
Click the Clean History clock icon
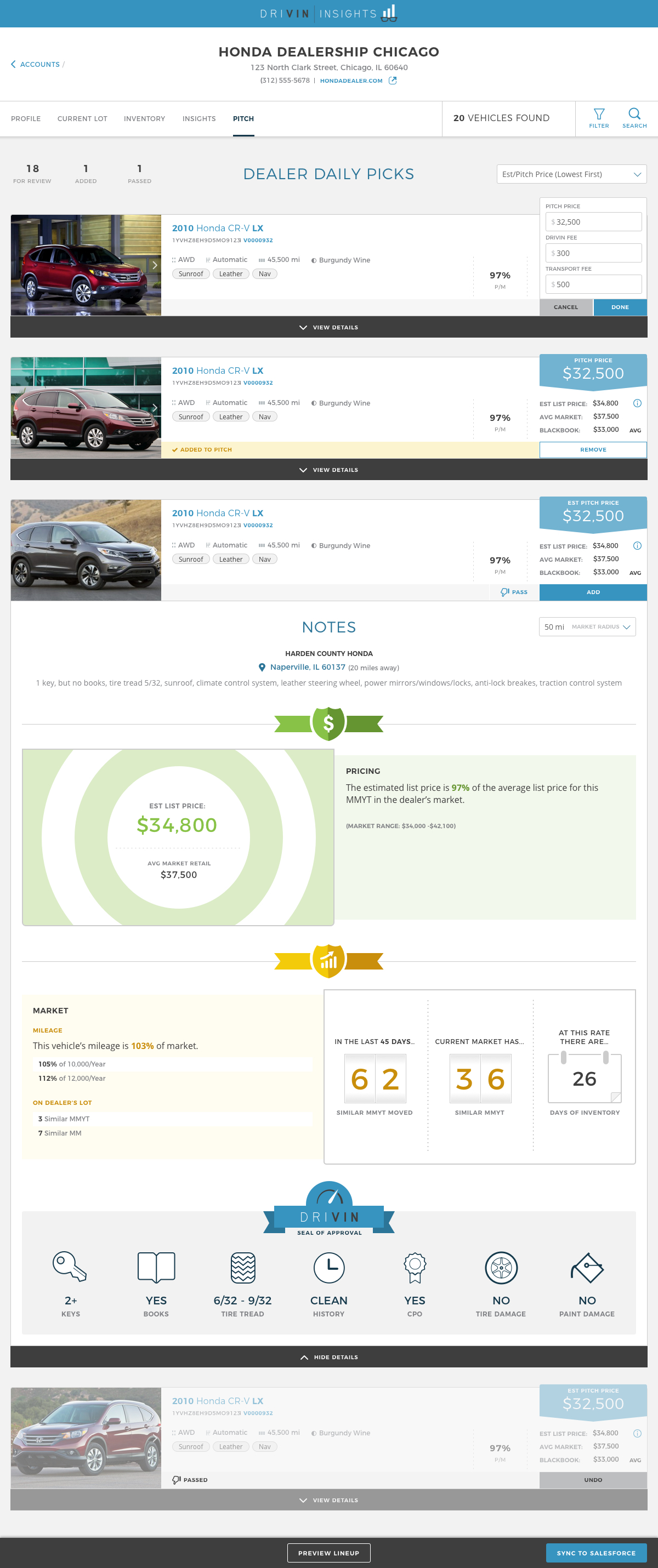point(329,1267)
